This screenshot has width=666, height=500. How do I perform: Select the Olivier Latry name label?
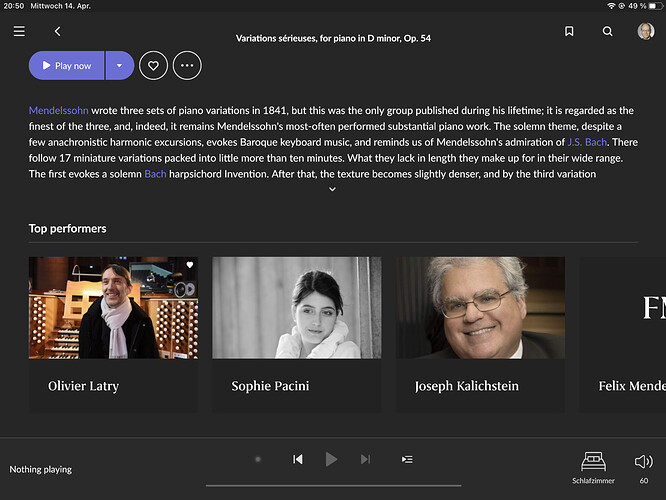click(x=83, y=386)
